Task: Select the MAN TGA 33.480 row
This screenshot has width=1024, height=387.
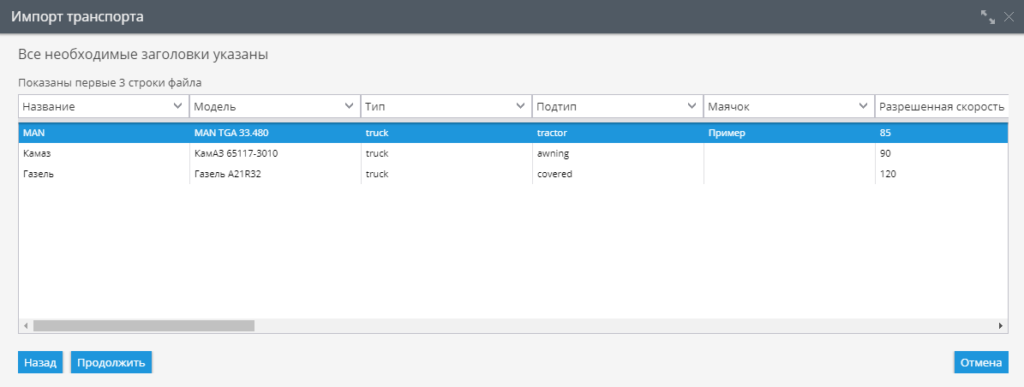Action: (513, 133)
